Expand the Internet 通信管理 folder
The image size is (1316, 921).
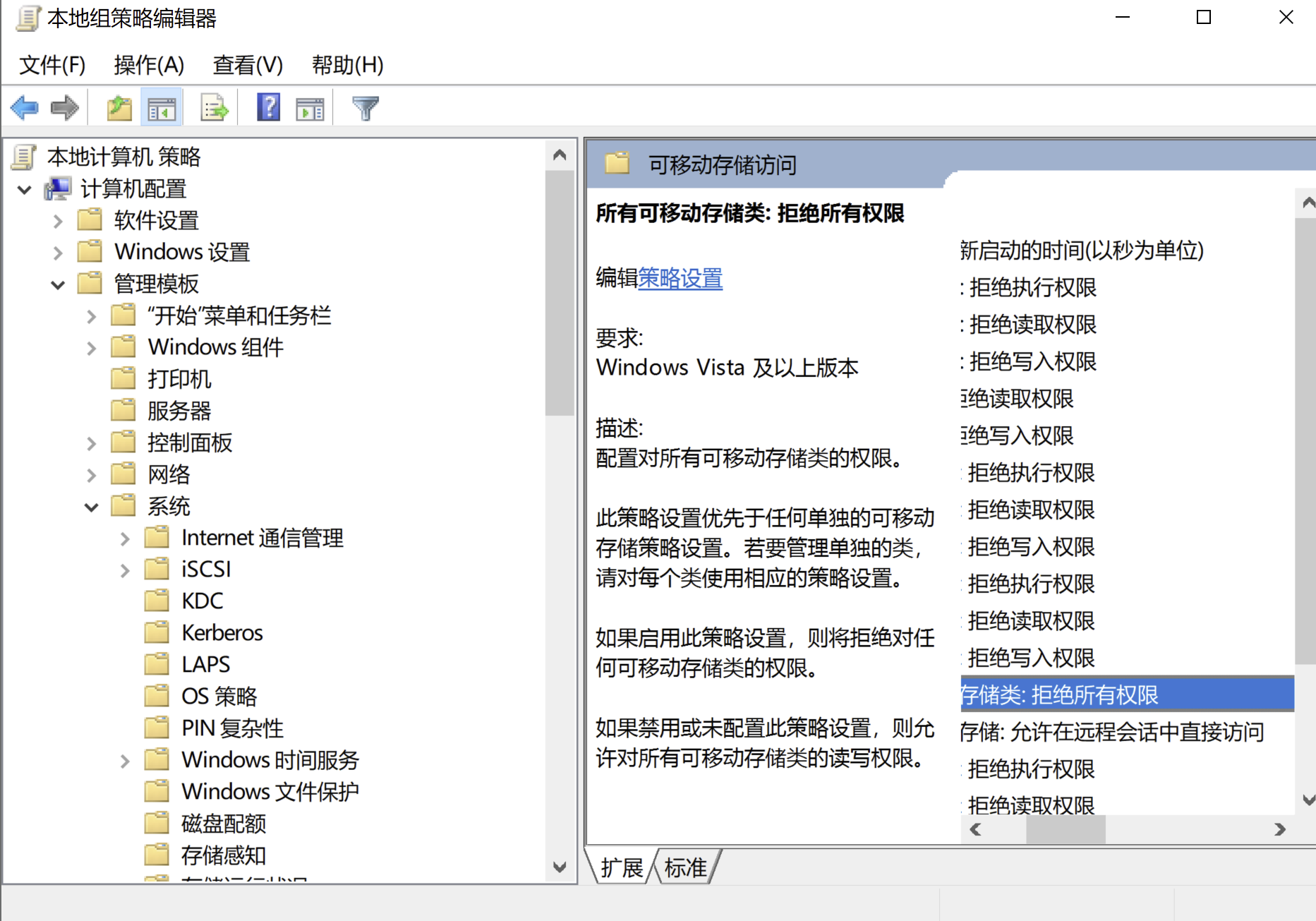pyautogui.click(x=125, y=539)
